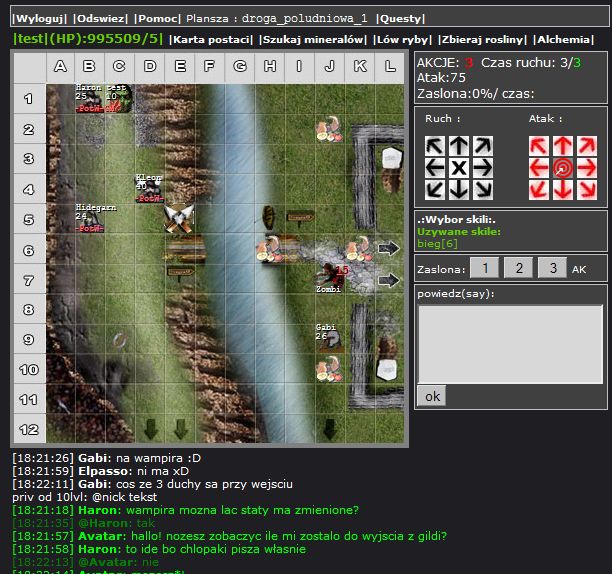Click the gravestone near row 3
Viewport: 612px width, 574px height.
point(392,158)
